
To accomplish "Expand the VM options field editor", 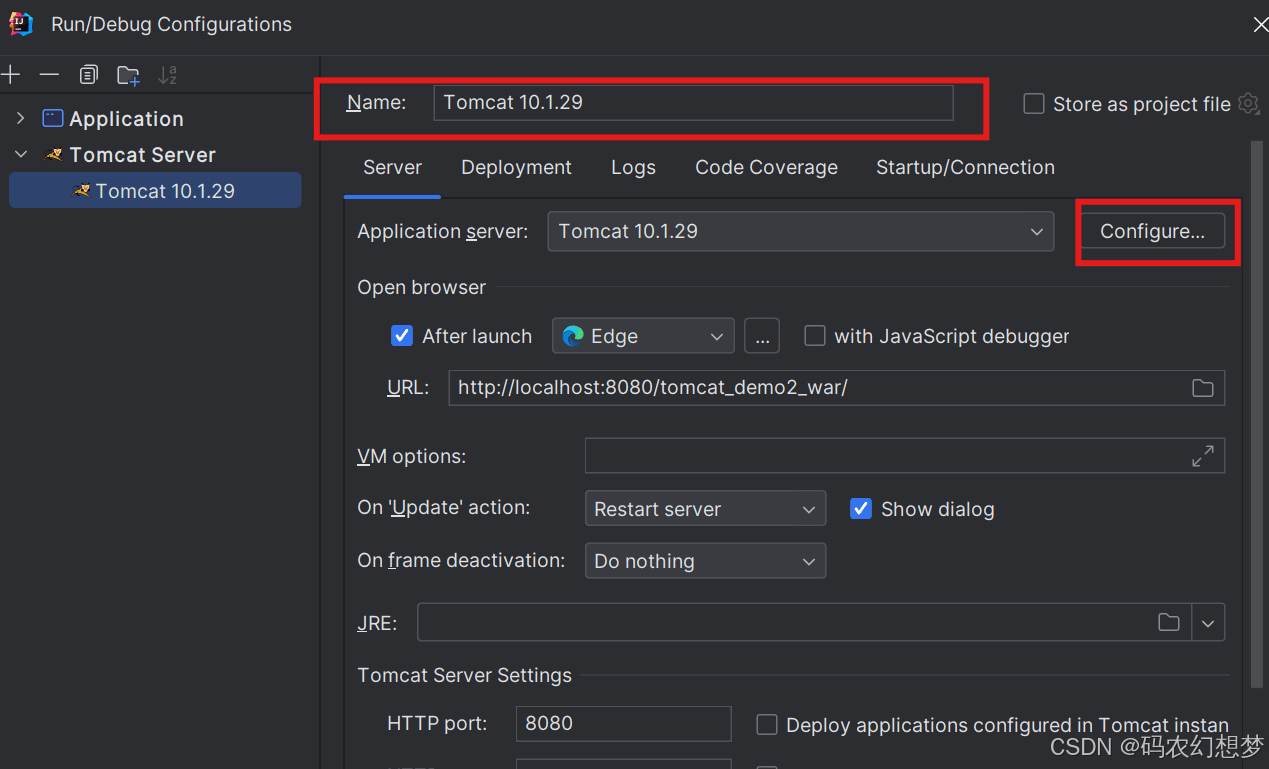I will [x=1203, y=456].
